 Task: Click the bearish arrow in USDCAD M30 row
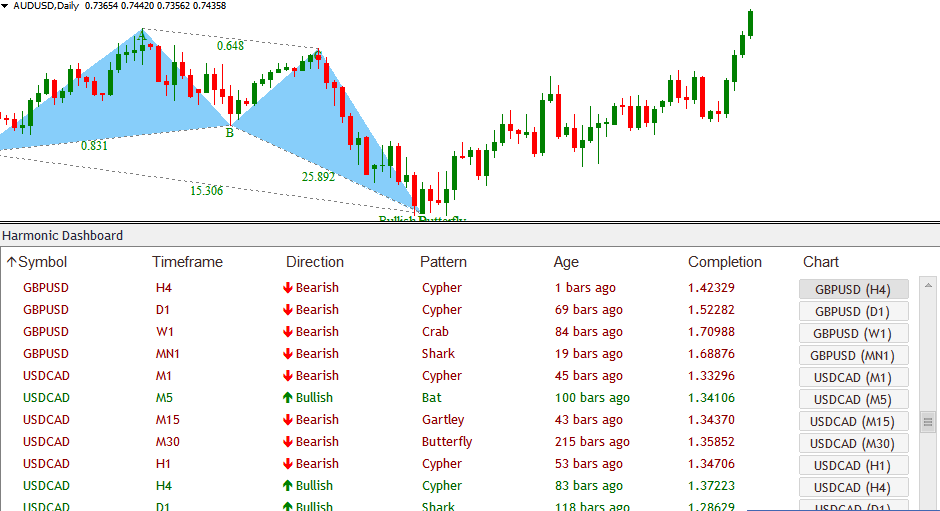click(x=288, y=441)
